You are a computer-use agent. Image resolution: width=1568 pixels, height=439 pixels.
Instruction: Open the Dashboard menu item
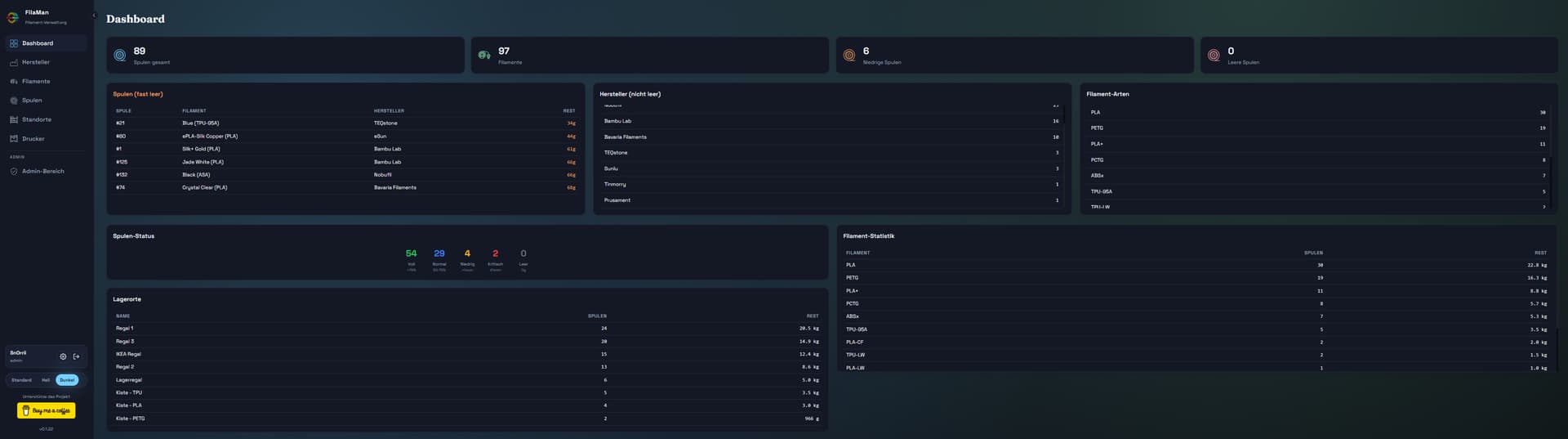pyautogui.click(x=47, y=43)
